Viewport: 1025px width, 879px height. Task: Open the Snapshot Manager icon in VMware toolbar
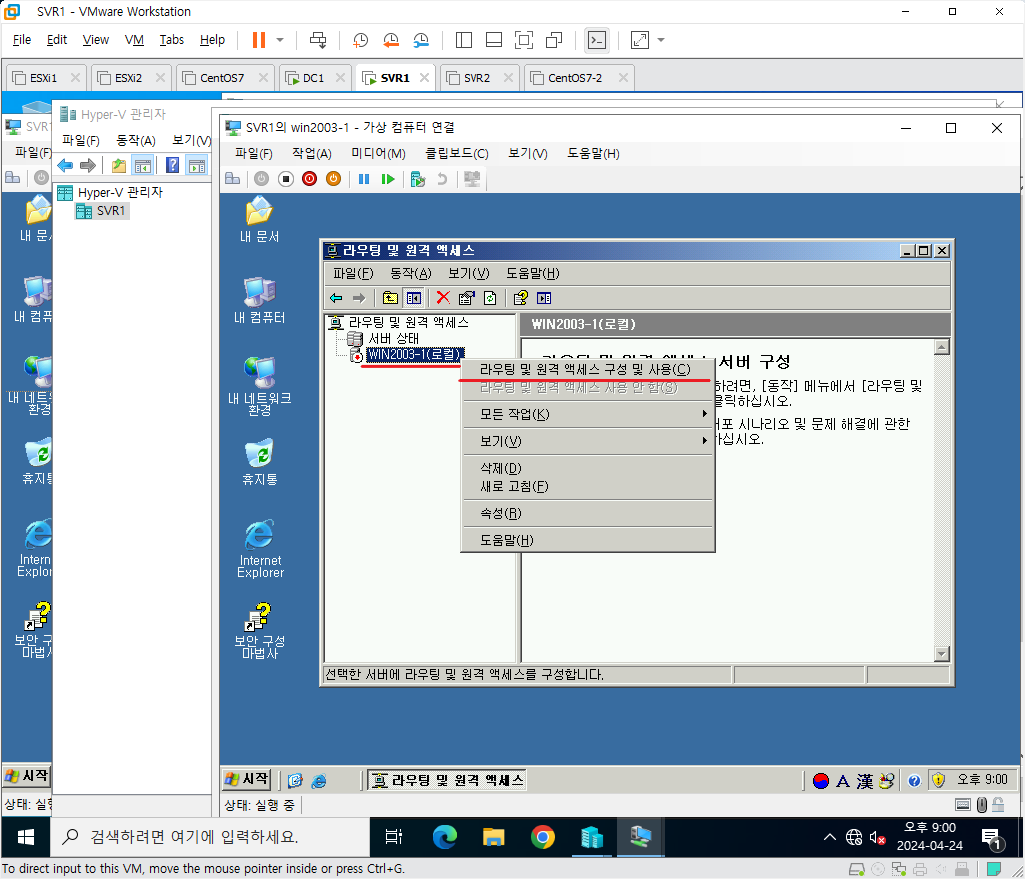(421, 40)
